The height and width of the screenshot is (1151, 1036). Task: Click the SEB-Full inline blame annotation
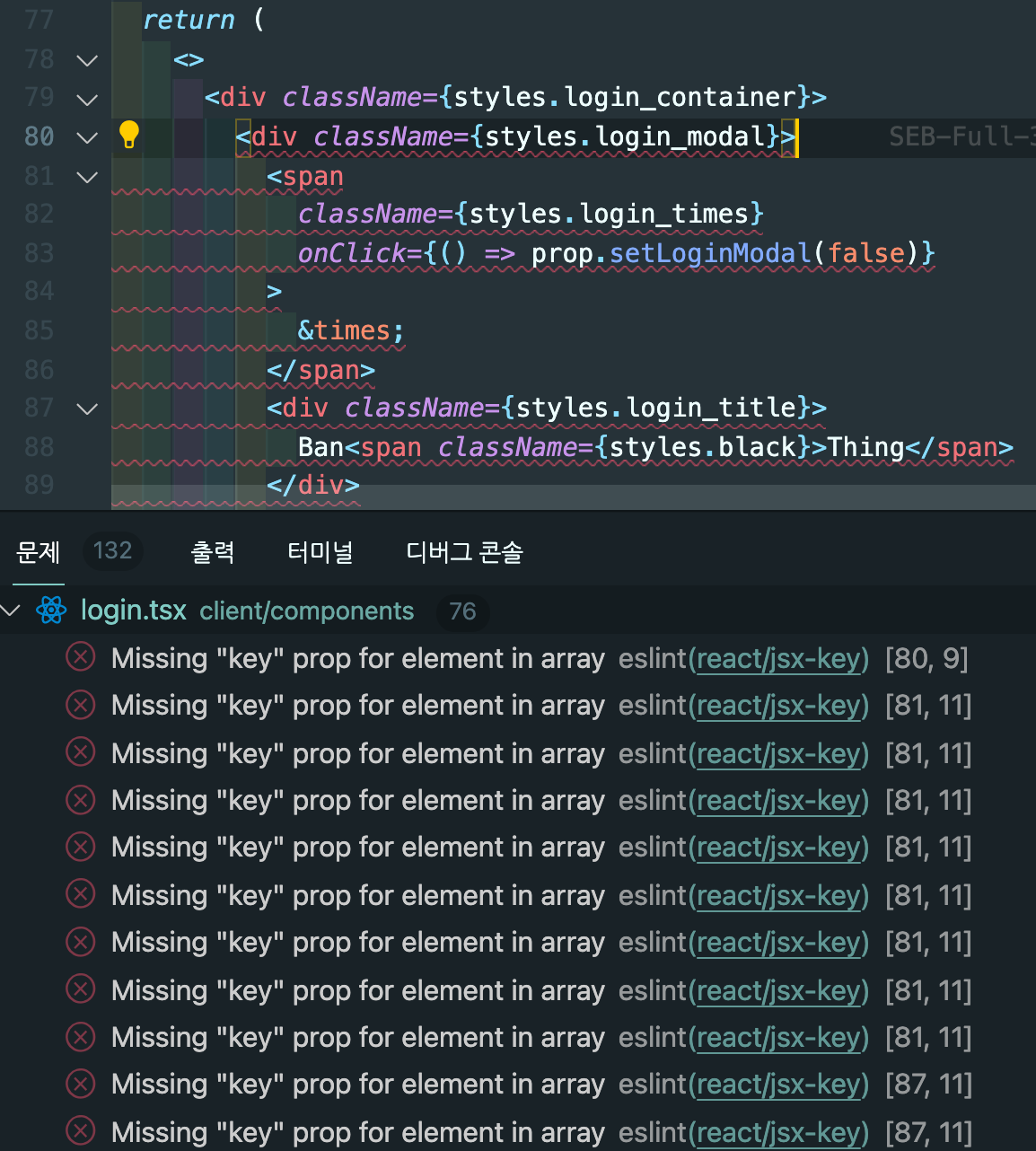coord(961,136)
